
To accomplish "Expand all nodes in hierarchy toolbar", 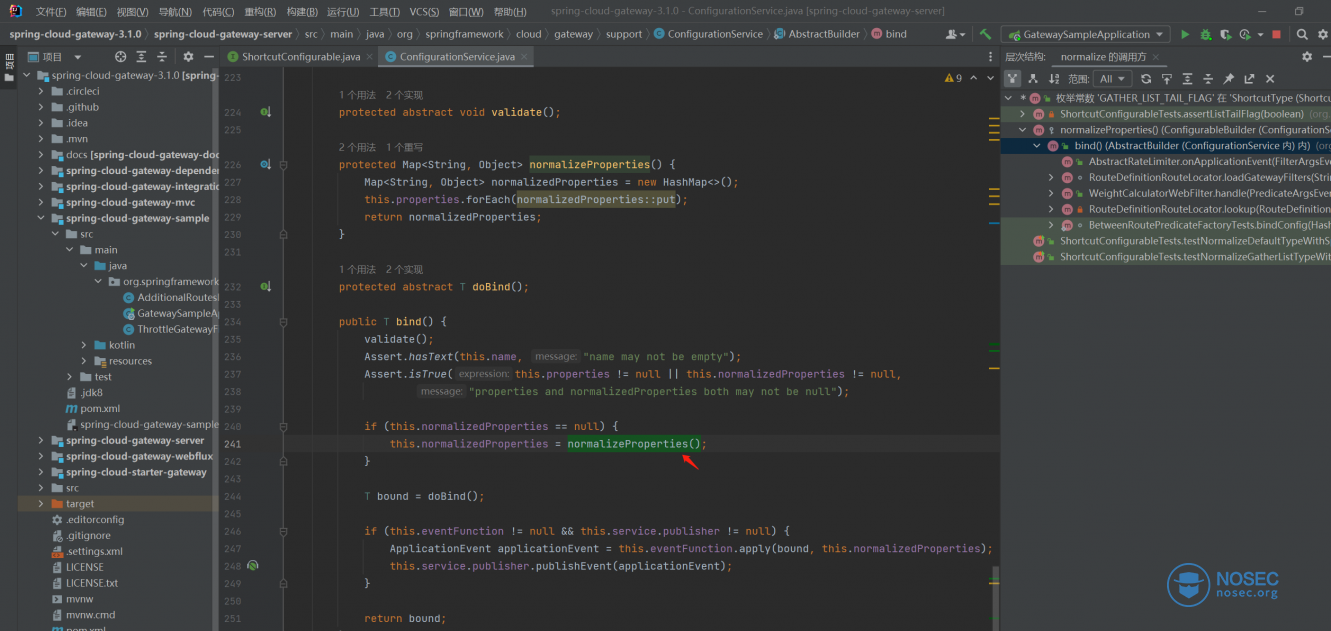I will [1187, 78].
